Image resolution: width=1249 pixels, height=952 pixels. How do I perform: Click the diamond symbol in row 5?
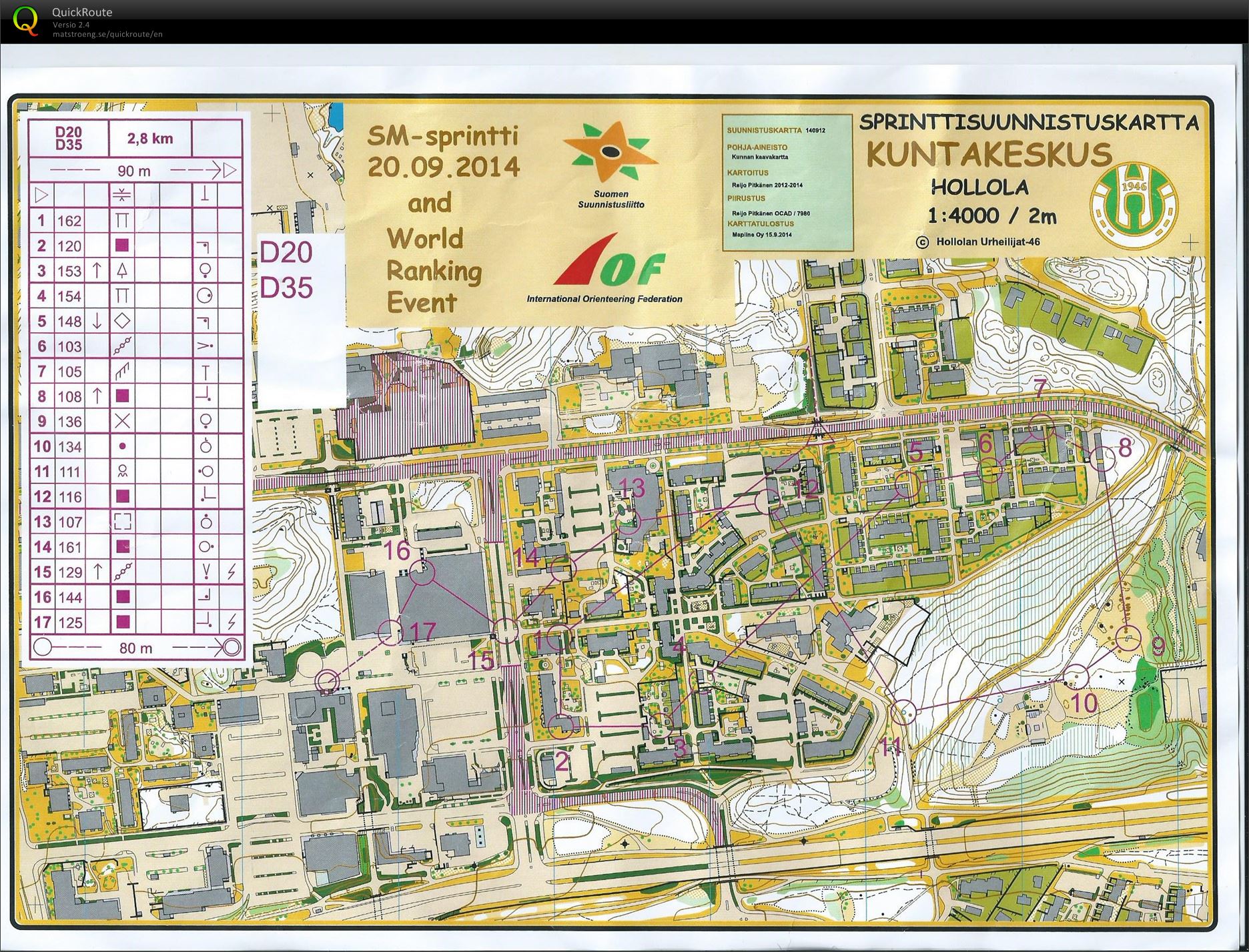(122, 320)
